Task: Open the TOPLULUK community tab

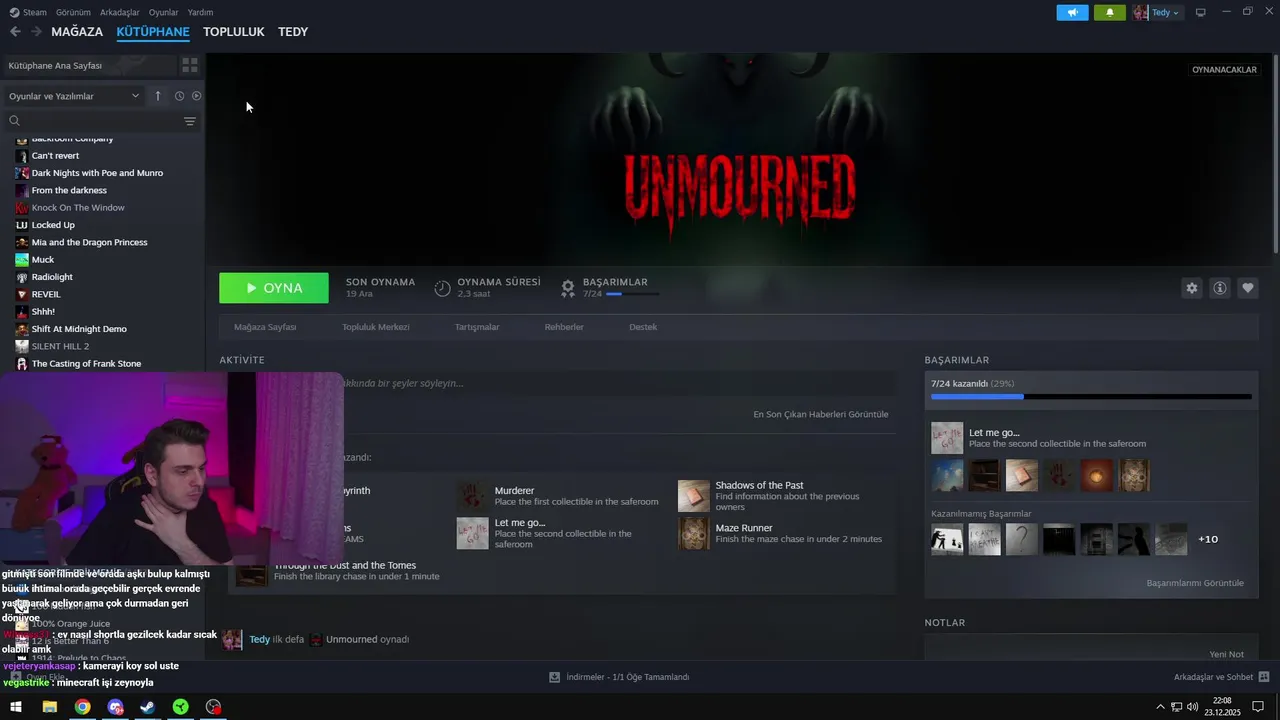Action: [x=233, y=32]
